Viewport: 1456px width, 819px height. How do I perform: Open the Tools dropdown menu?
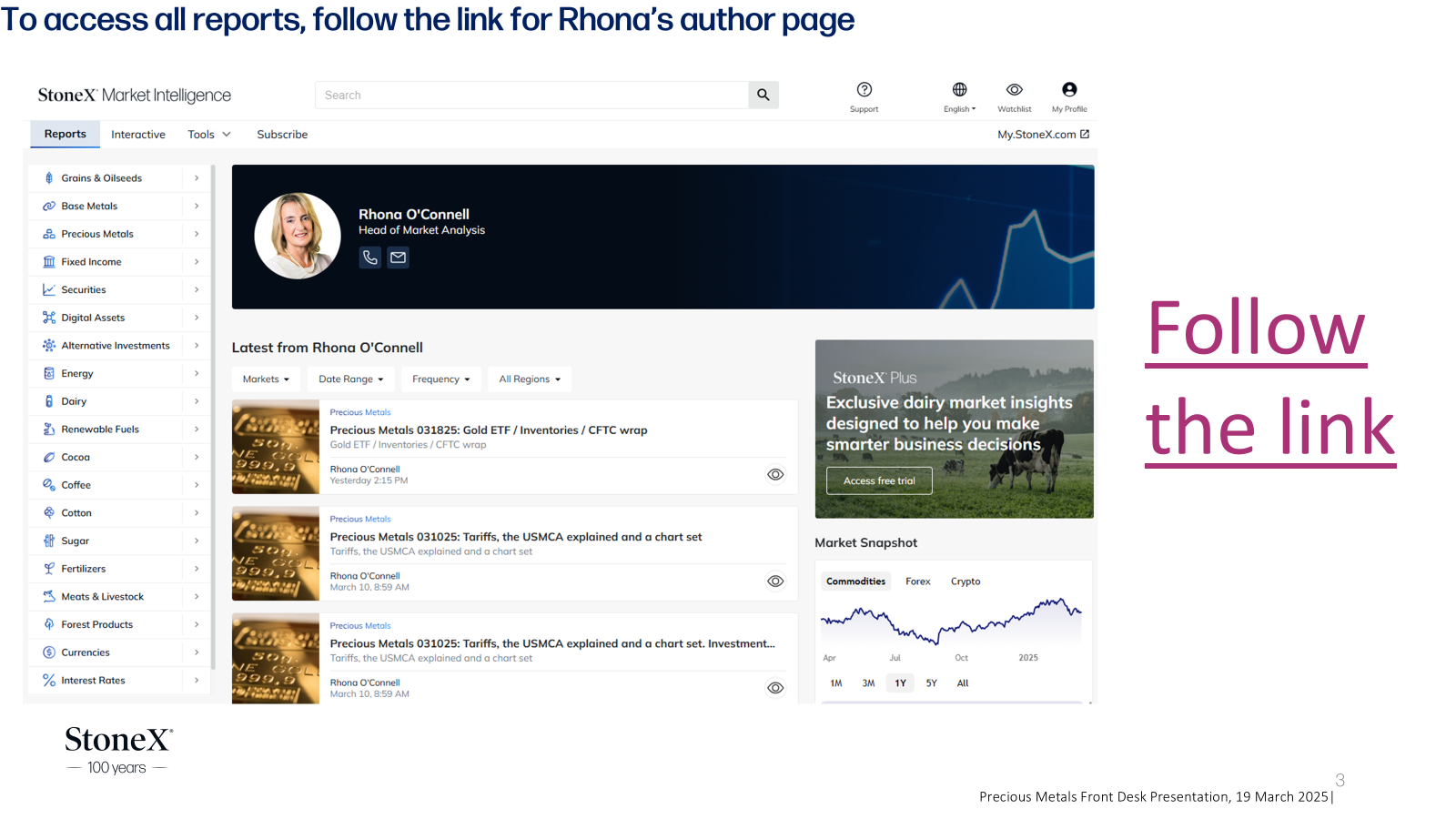209,135
